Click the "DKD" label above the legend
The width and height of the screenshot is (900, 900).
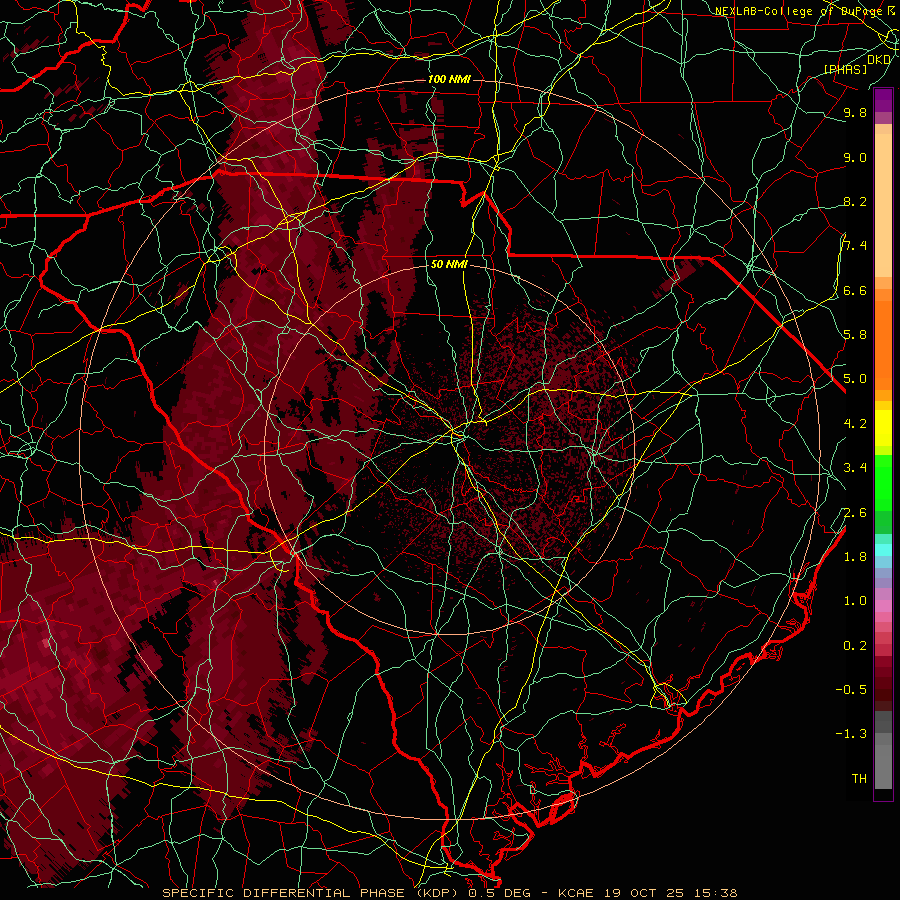(879, 59)
